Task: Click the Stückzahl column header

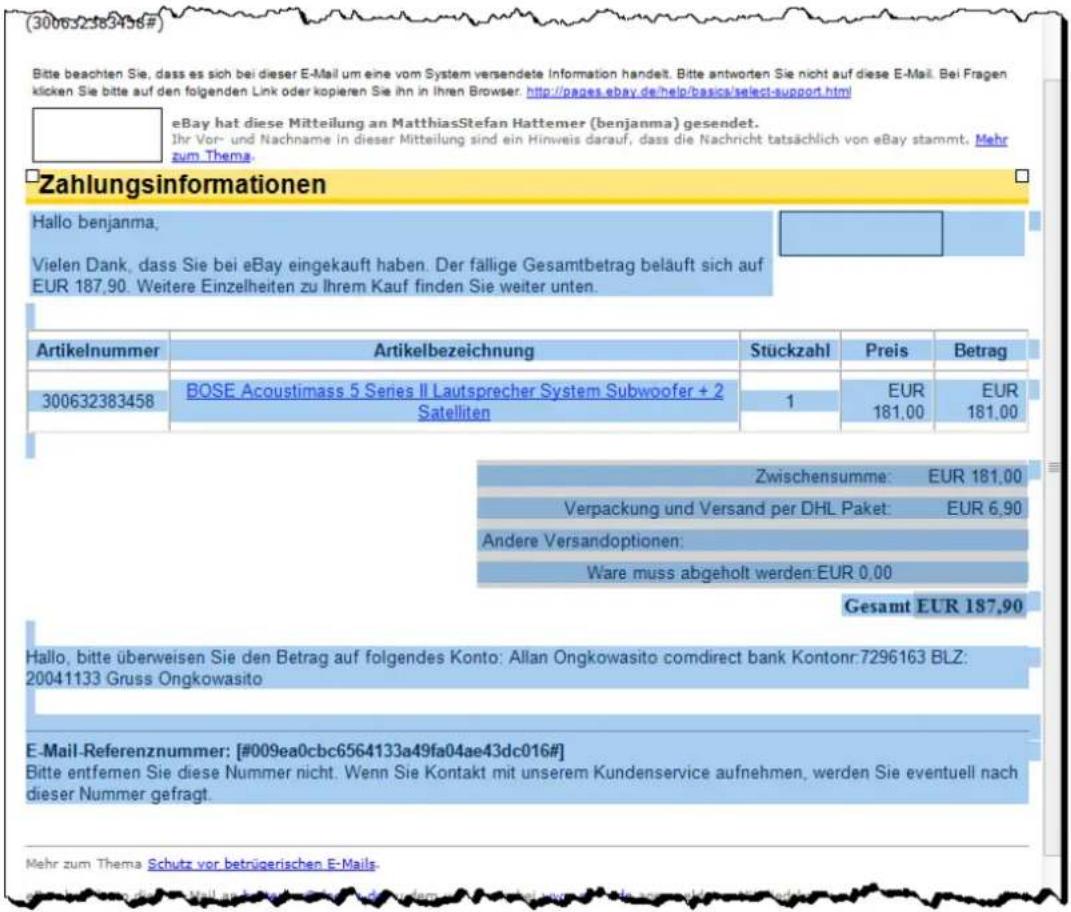Action: tap(790, 350)
